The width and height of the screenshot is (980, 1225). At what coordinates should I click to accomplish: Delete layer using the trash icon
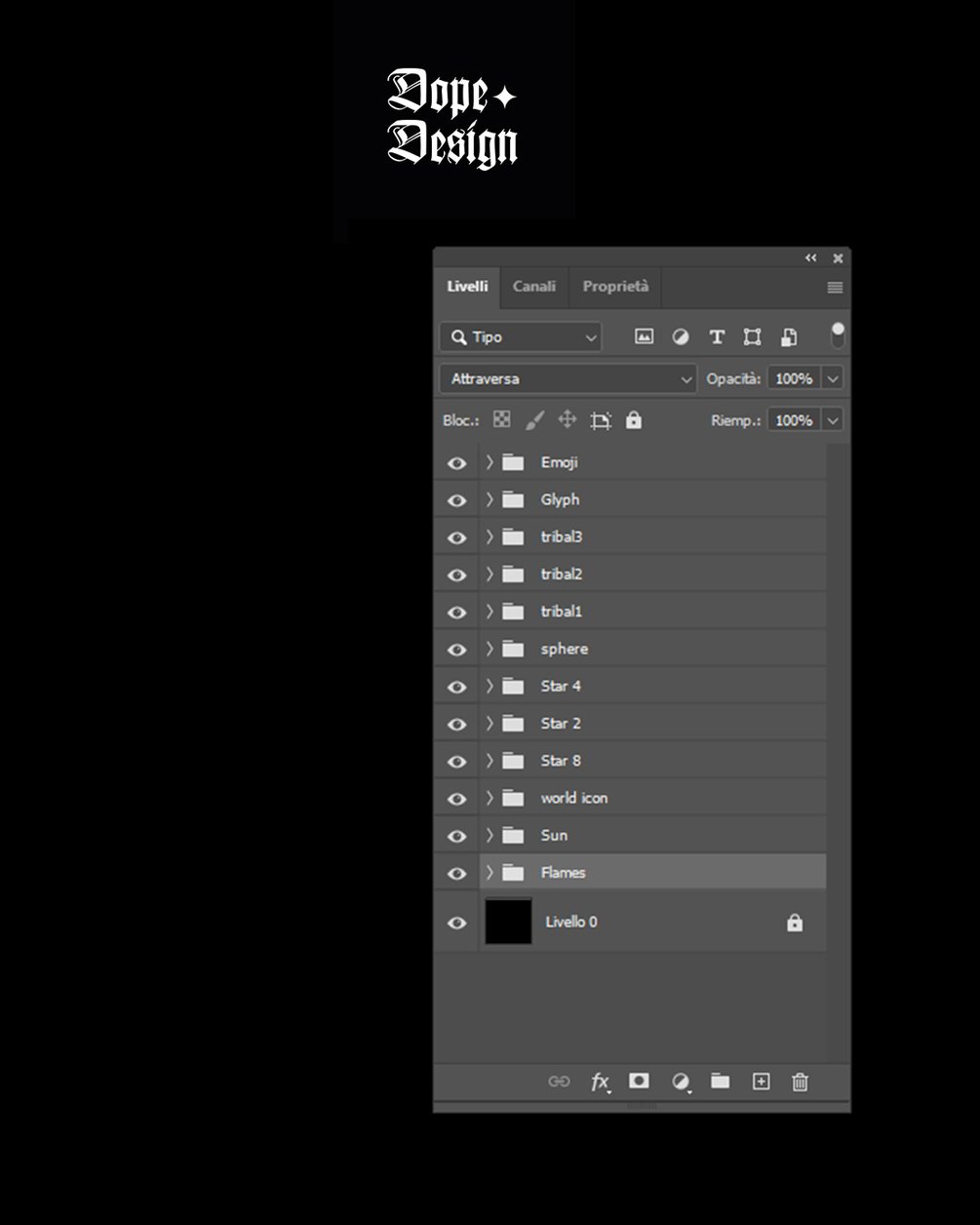800,1082
